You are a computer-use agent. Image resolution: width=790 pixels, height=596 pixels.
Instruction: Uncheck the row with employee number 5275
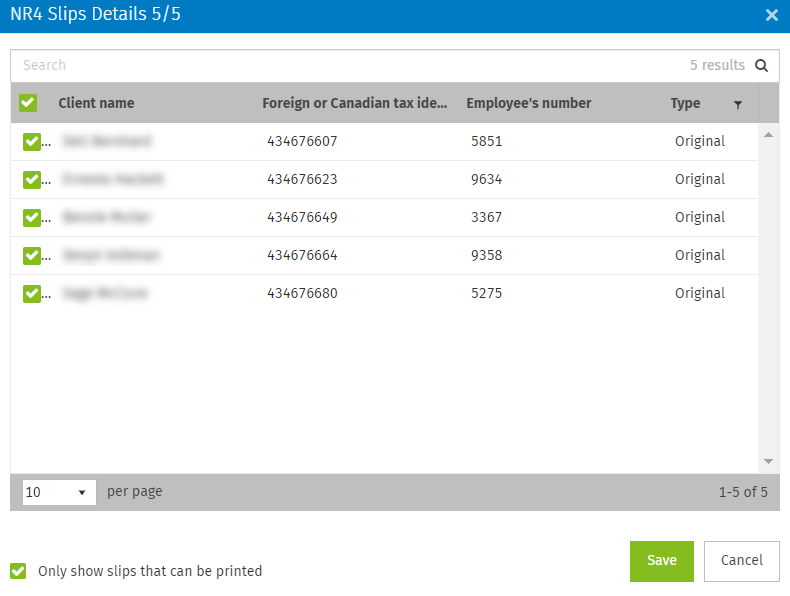pyautogui.click(x=31, y=294)
